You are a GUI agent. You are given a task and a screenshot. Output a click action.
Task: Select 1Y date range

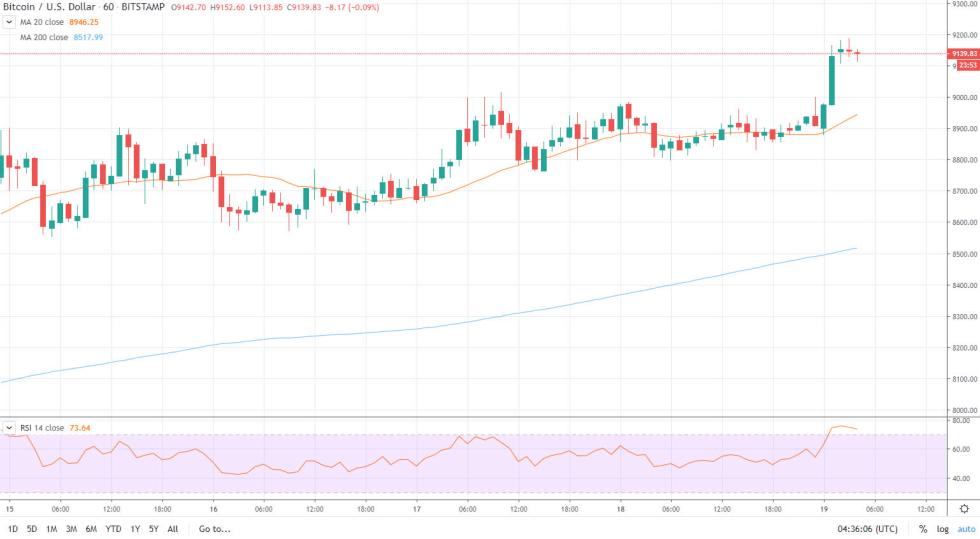135,528
